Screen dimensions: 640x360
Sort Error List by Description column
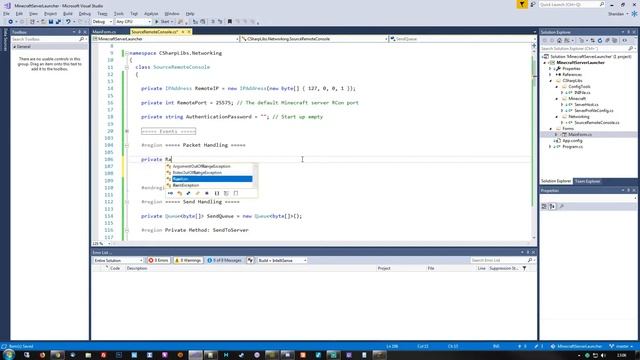tap(137, 269)
